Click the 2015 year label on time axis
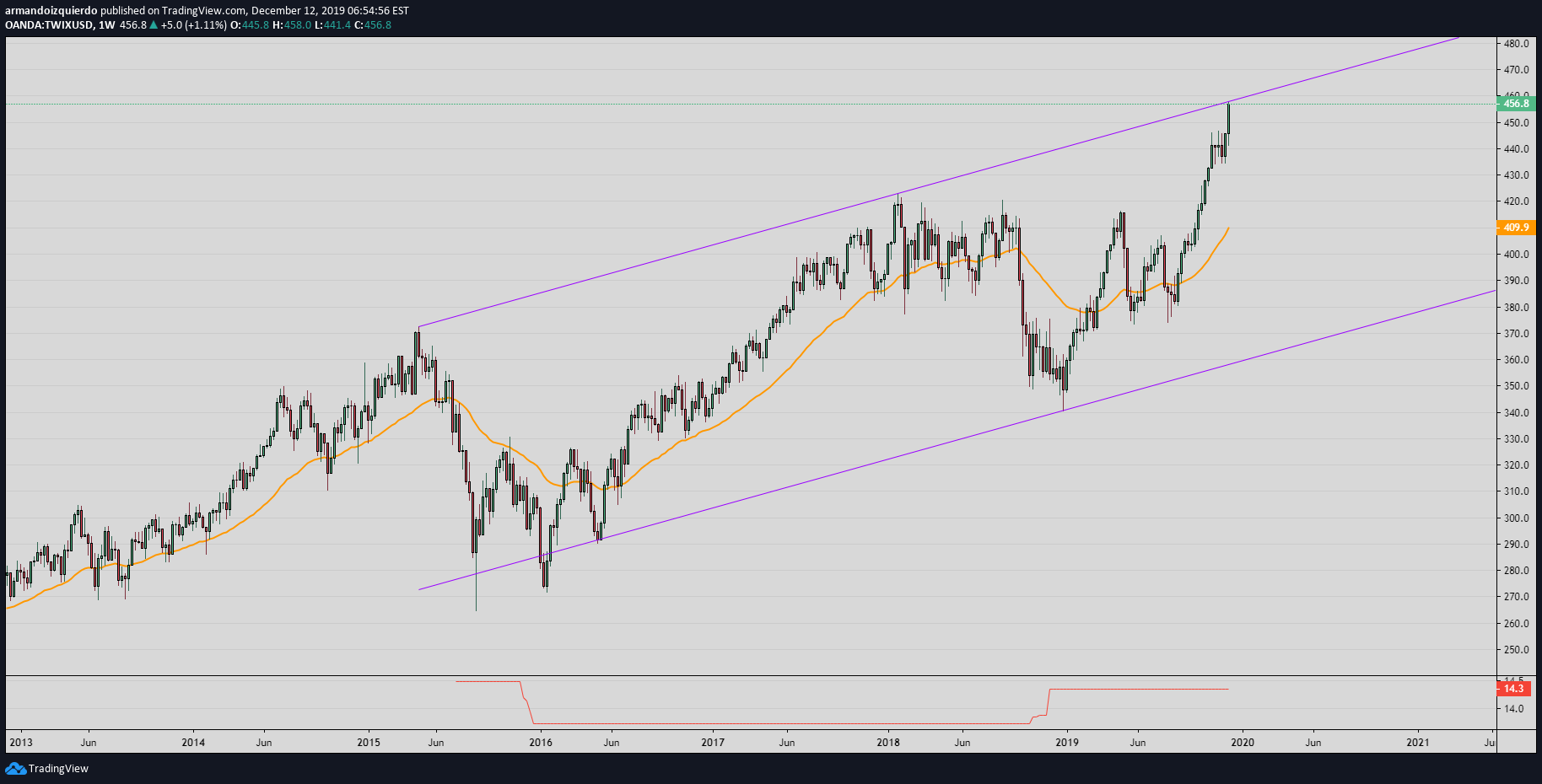The width and height of the screenshot is (1542, 784). click(x=369, y=743)
